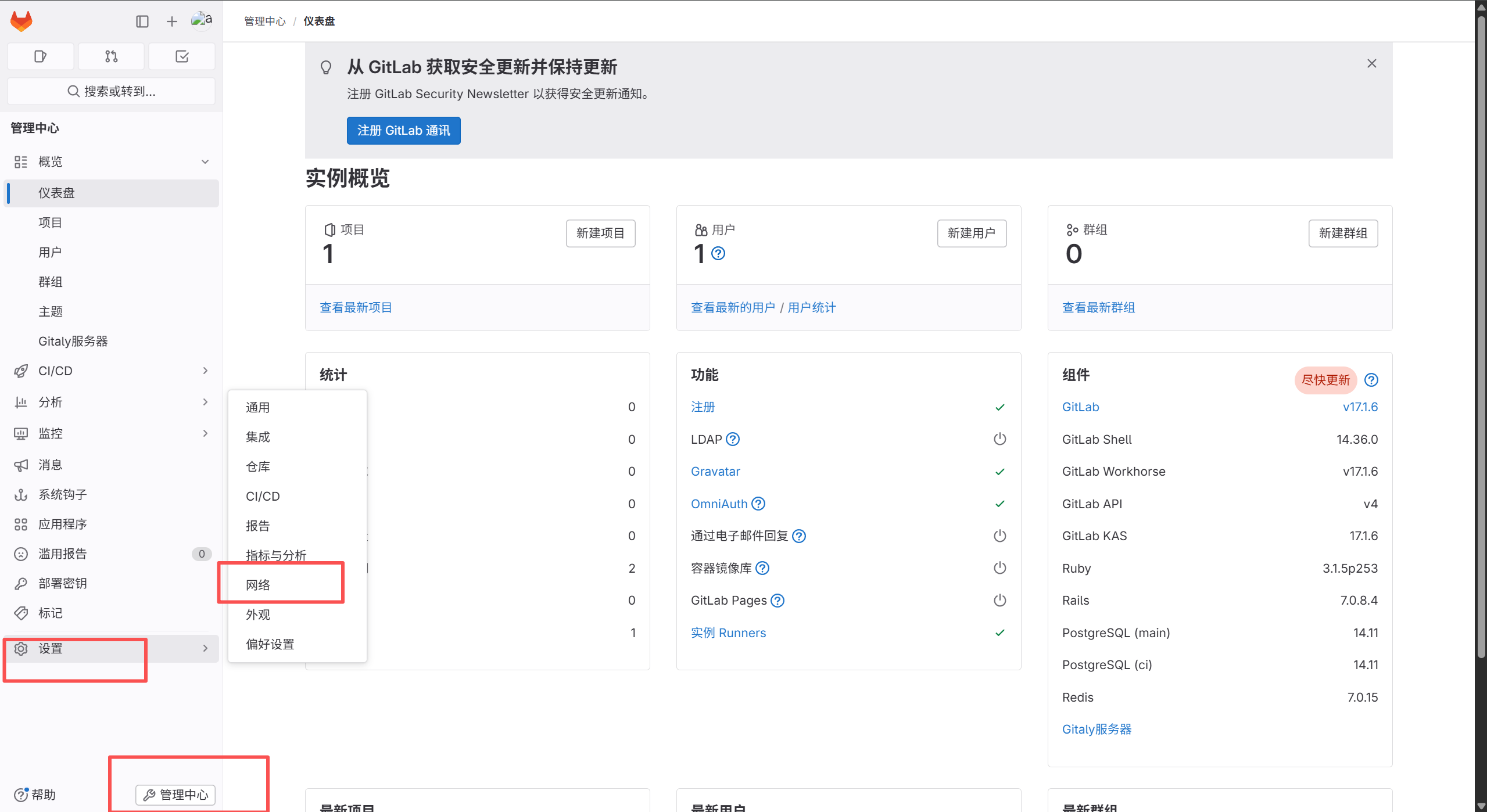Open the to-do list checkmark icon

pyautogui.click(x=182, y=56)
